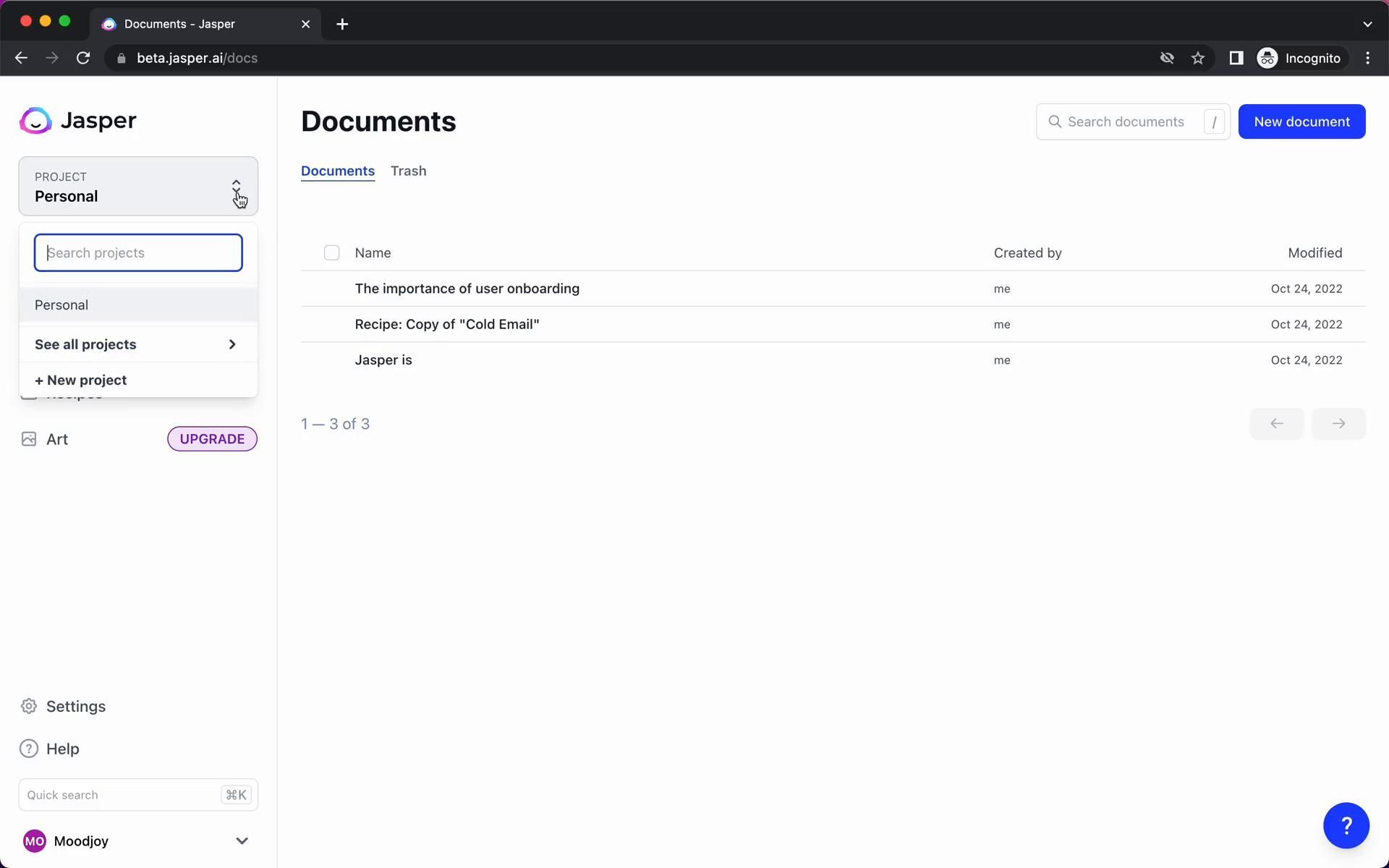Image resolution: width=1389 pixels, height=868 pixels.
Task: Click the New document button
Action: (1301, 122)
